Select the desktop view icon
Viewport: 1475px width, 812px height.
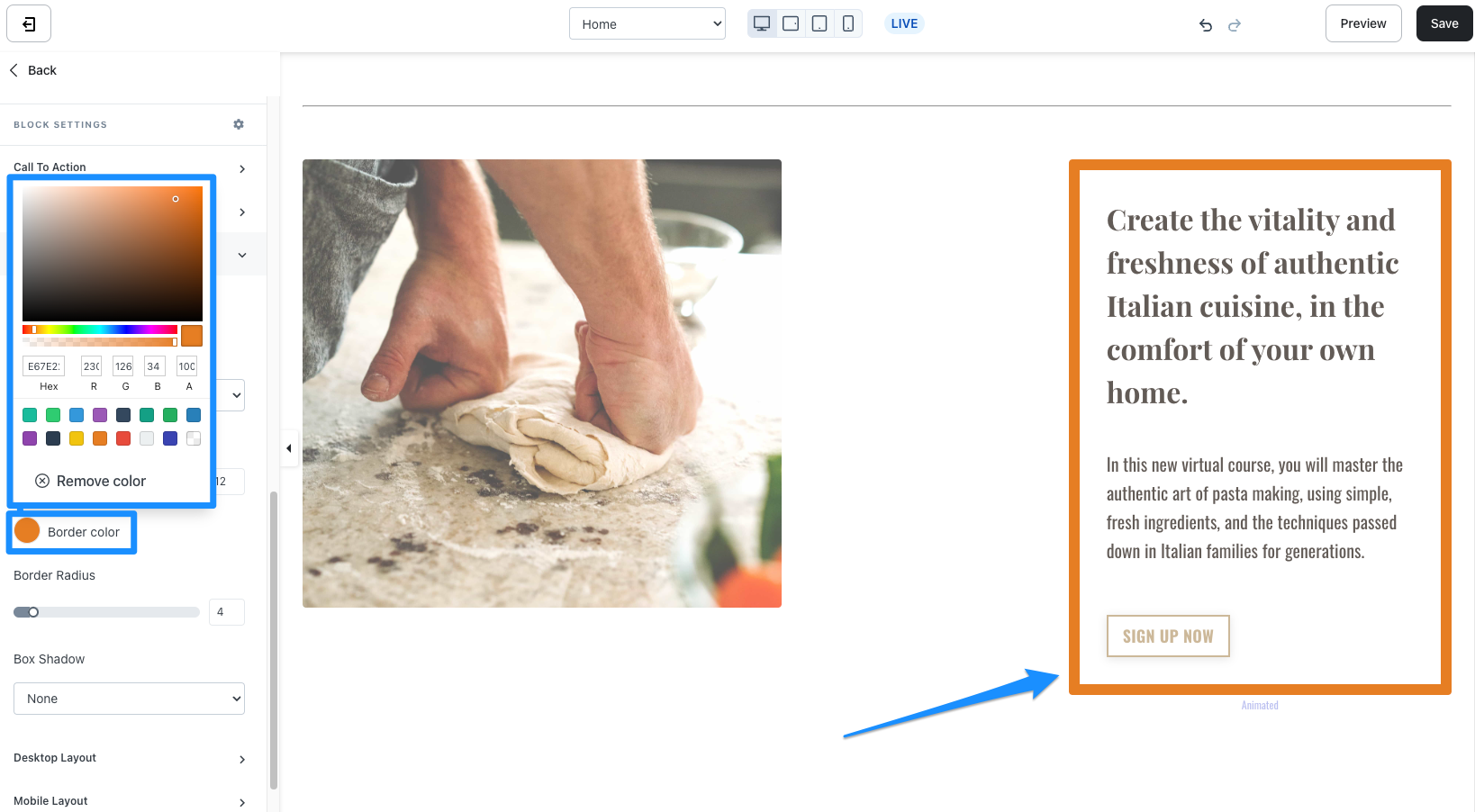pos(762,24)
